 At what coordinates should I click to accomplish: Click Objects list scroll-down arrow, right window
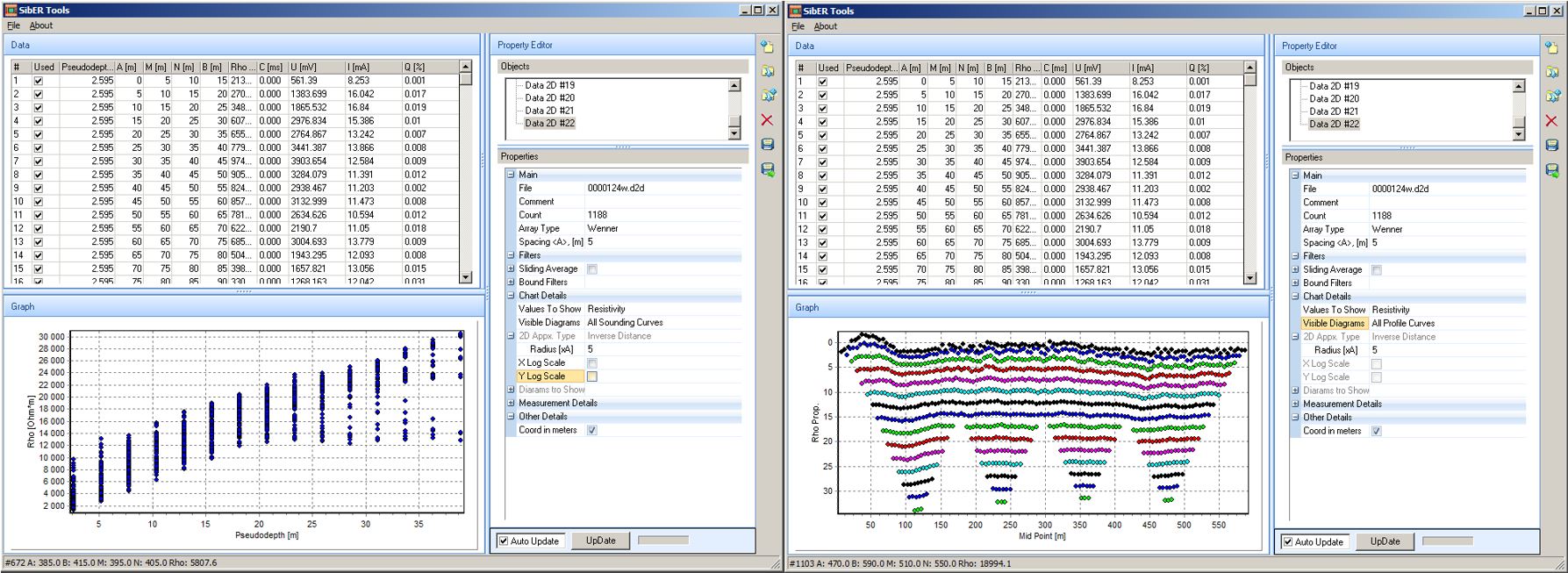1519,134
